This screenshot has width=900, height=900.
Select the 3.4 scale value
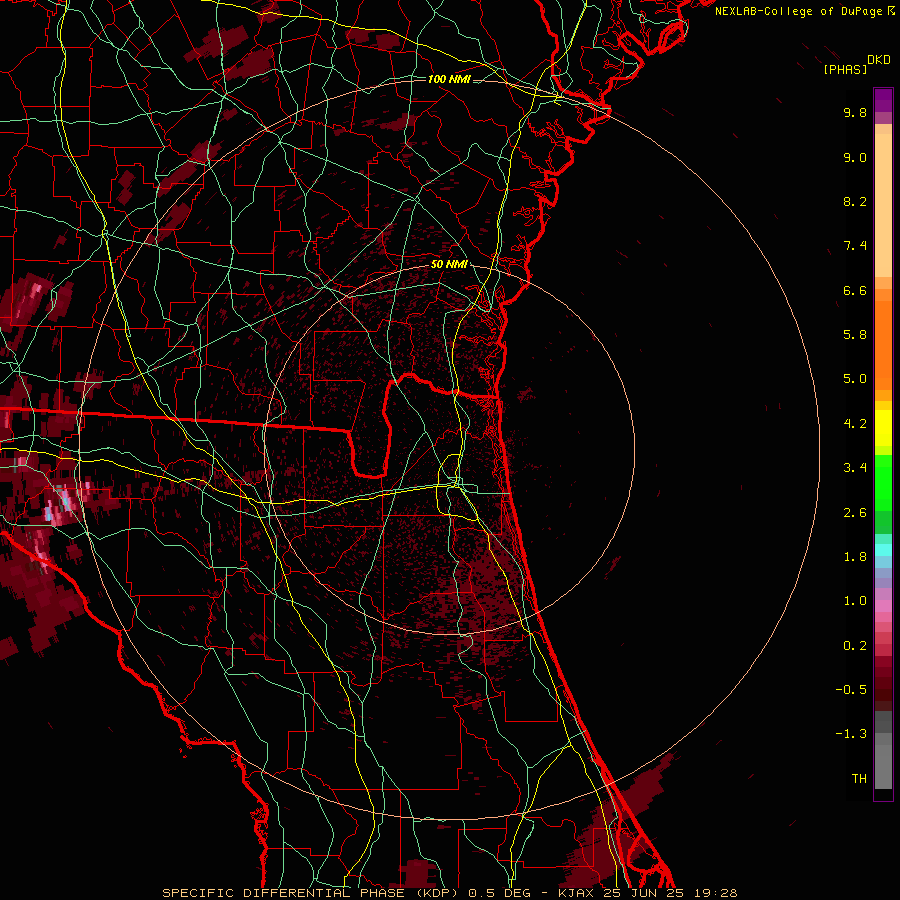tap(855, 468)
